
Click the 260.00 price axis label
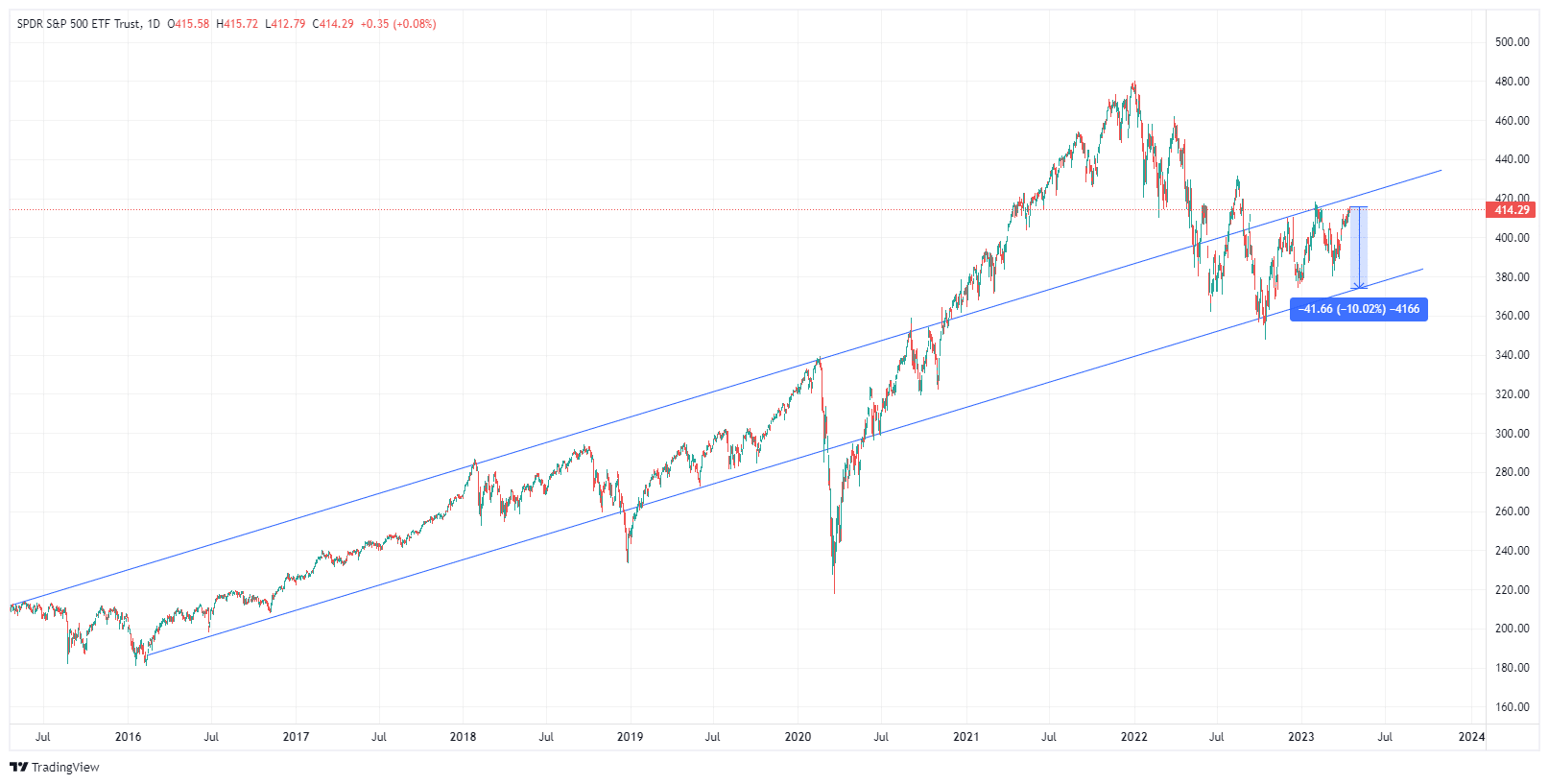pos(1512,511)
